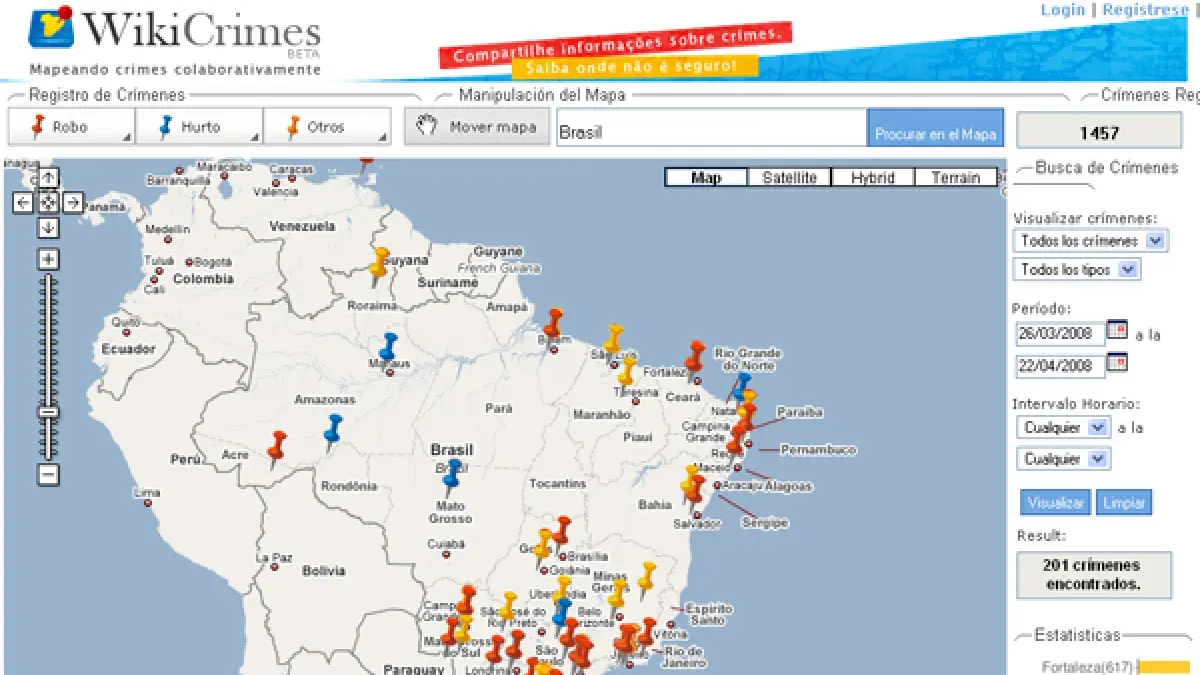Activate the Mover mapa tool
The height and width of the screenshot is (675, 1200).
pos(477,127)
